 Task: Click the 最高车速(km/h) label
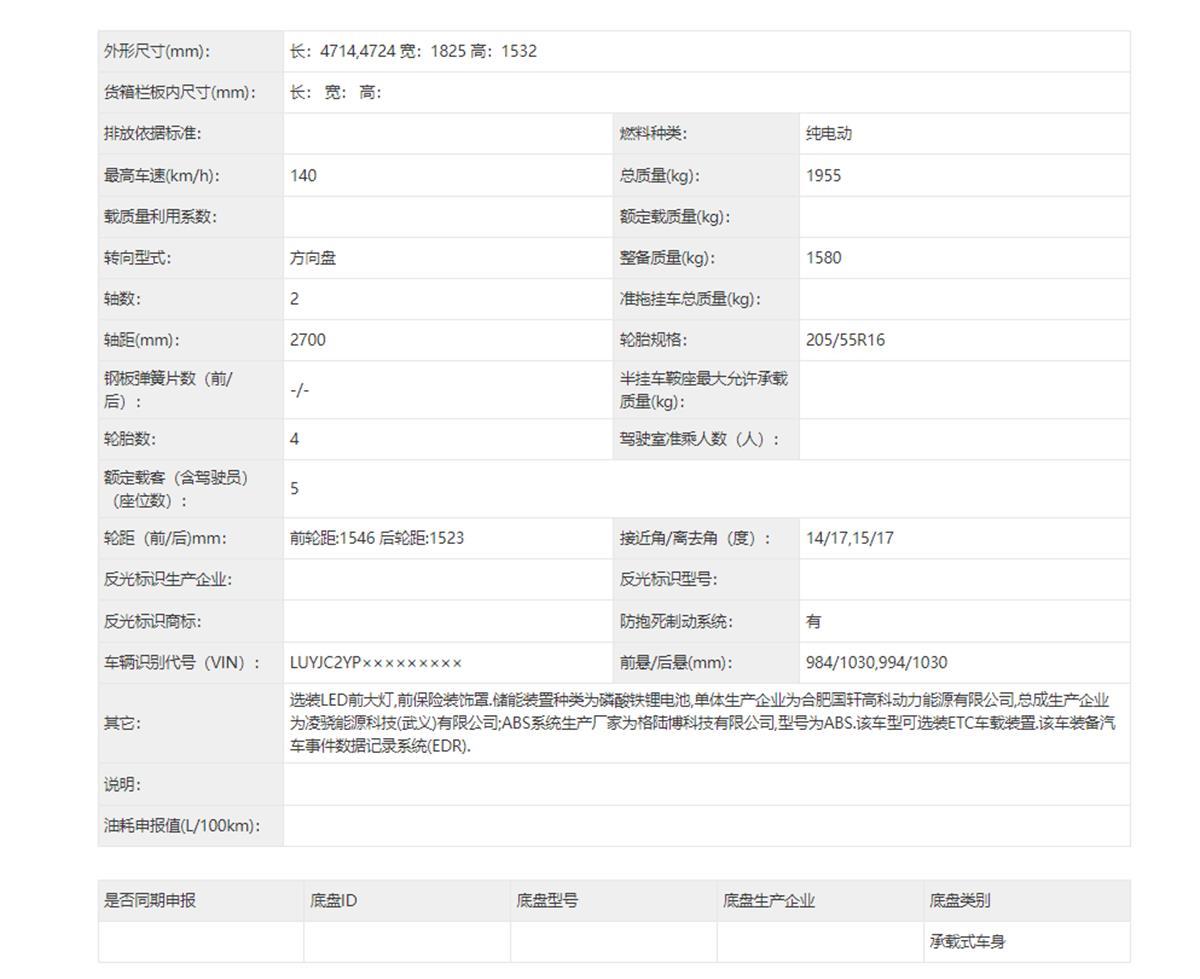[161, 175]
